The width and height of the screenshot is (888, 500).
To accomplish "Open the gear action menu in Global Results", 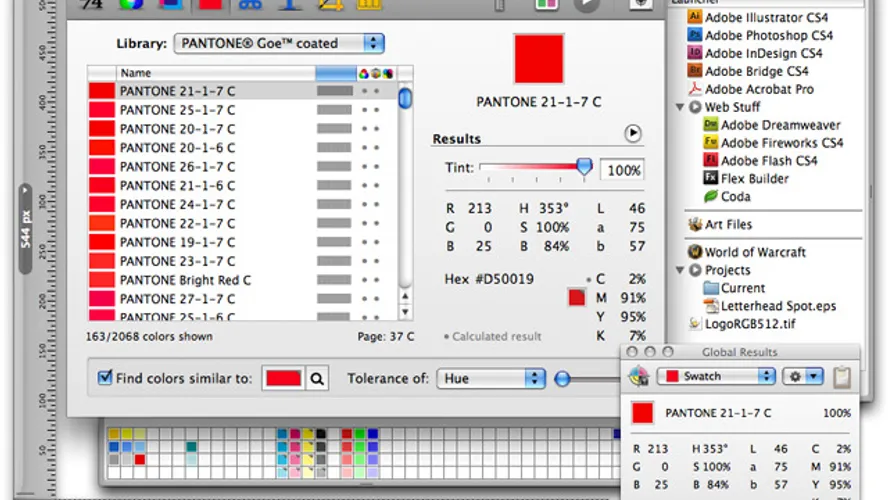I will [802, 377].
